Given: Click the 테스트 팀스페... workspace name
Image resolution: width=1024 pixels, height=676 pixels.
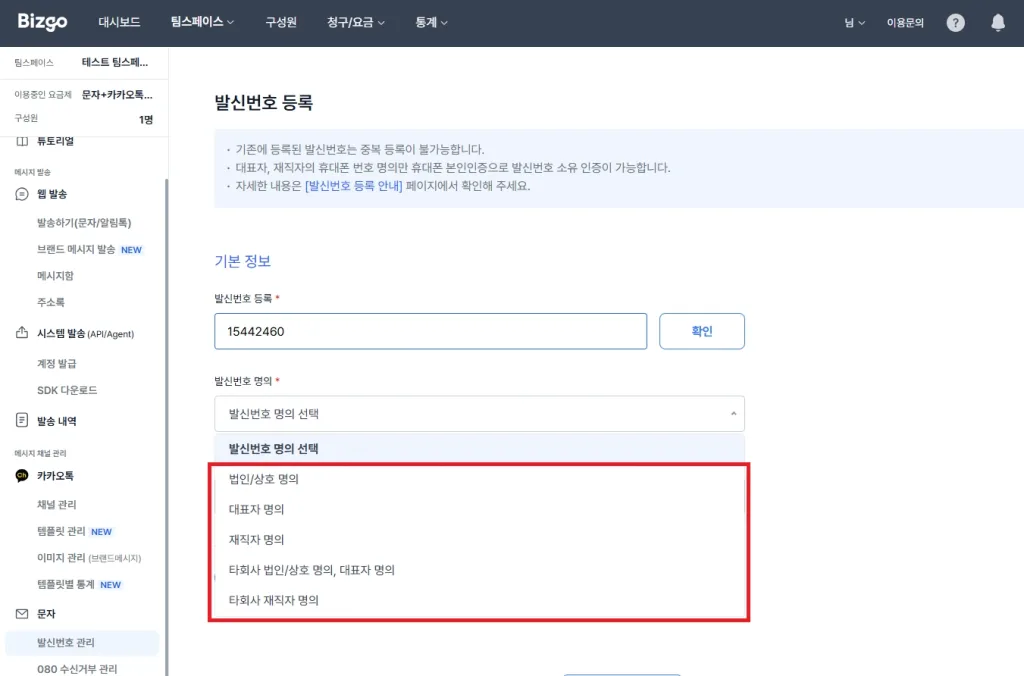Looking at the screenshot, I should pos(115,62).
